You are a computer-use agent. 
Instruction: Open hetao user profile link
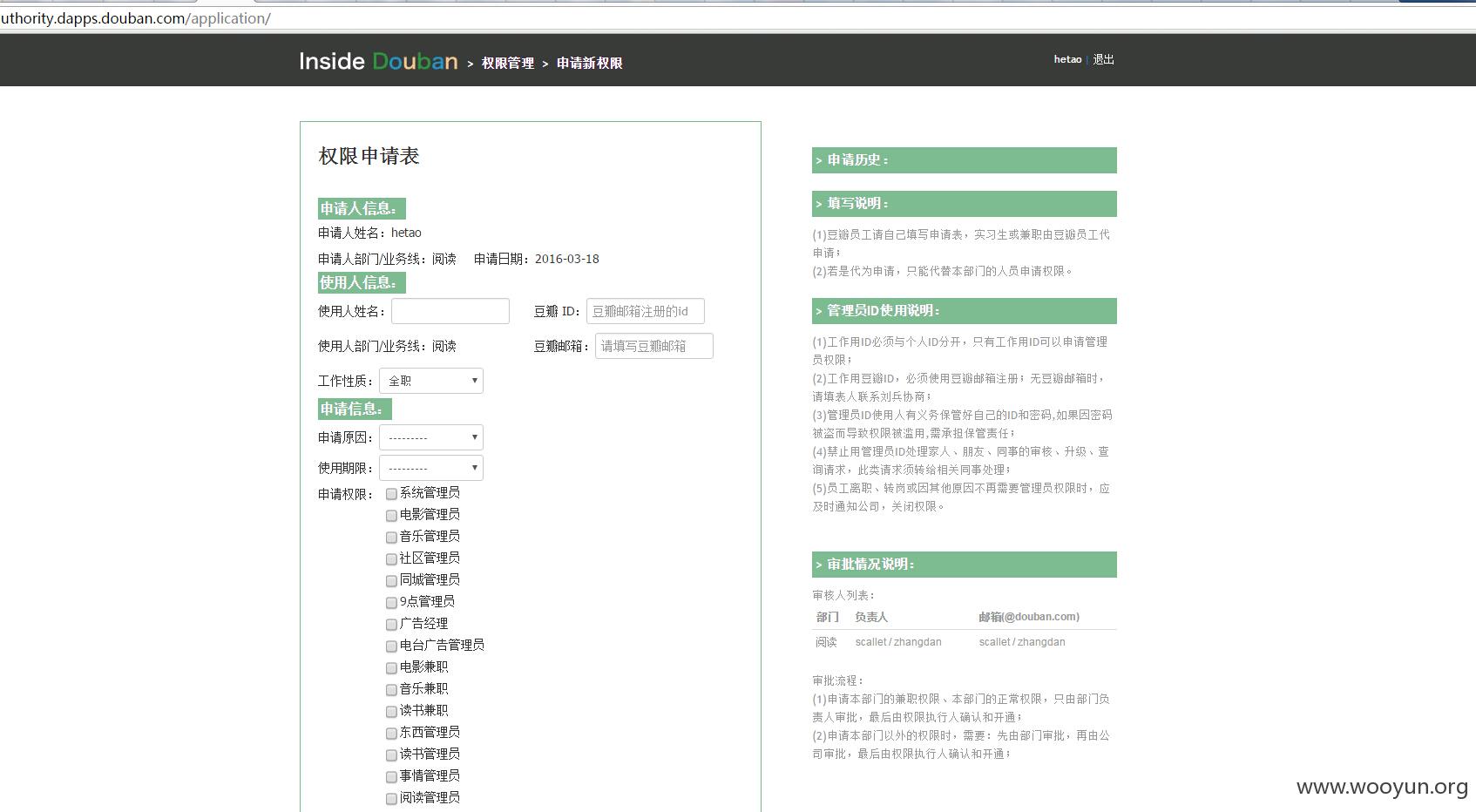pyautogui.click(x=1067, y=59)
